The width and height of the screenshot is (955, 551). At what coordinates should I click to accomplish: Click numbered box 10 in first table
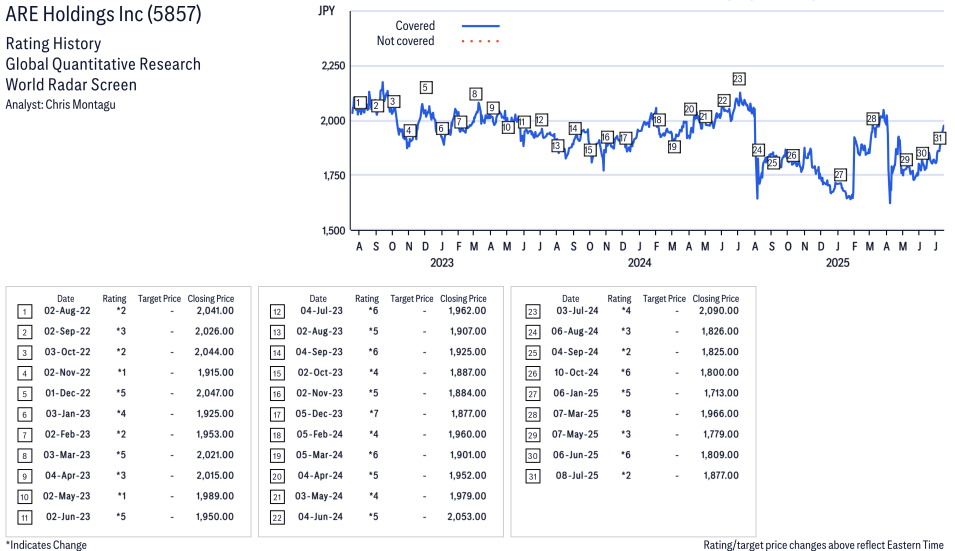pyautogui.click(x=24, y=497)
